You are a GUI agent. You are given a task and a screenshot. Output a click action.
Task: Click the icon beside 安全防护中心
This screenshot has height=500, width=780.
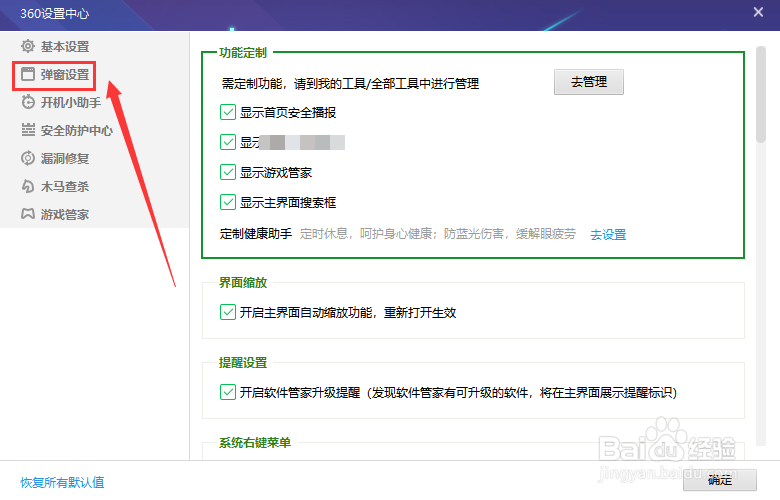[x=28, y=130]
